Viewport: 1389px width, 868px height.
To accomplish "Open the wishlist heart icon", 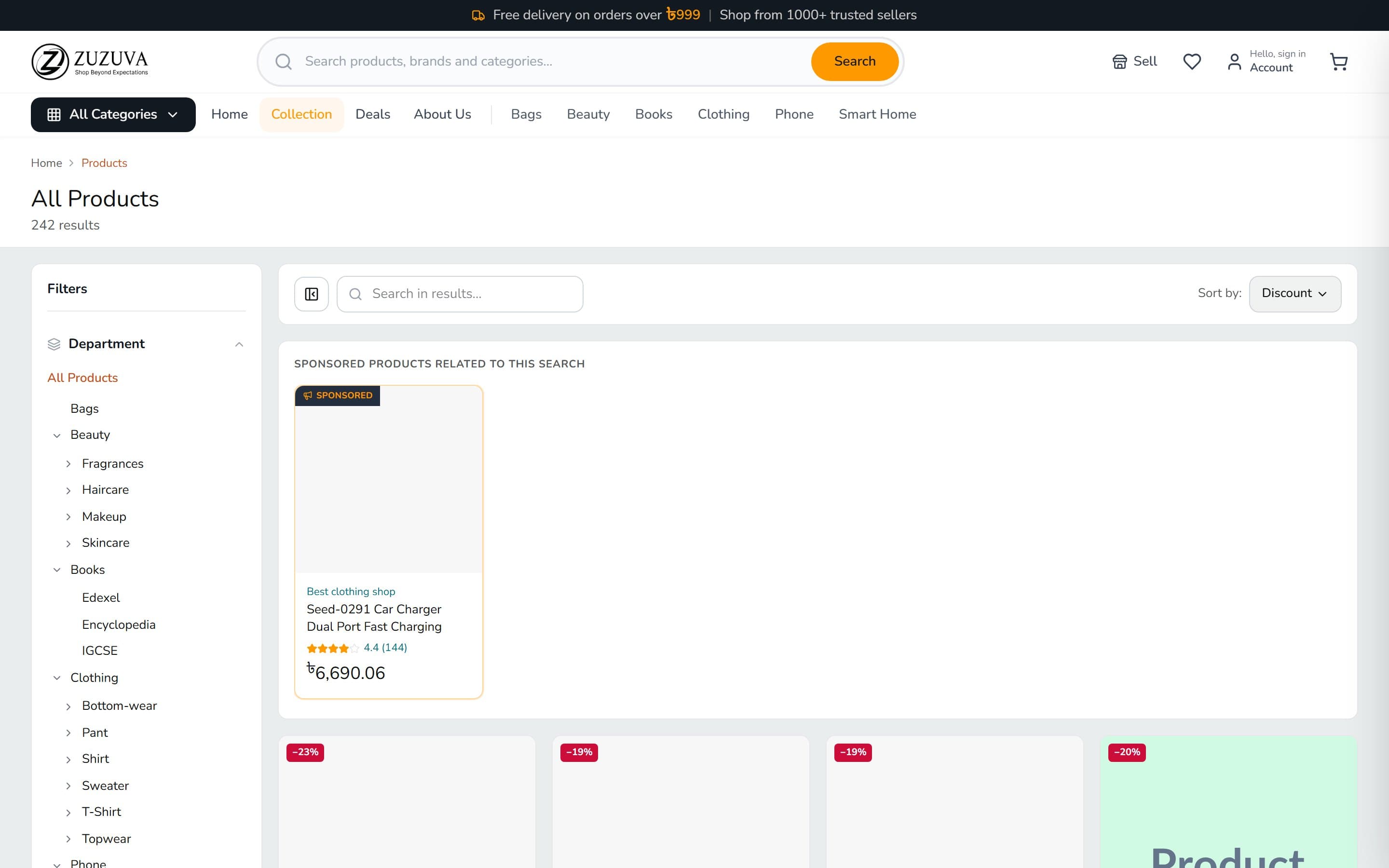I will (x=1192, y=61).
